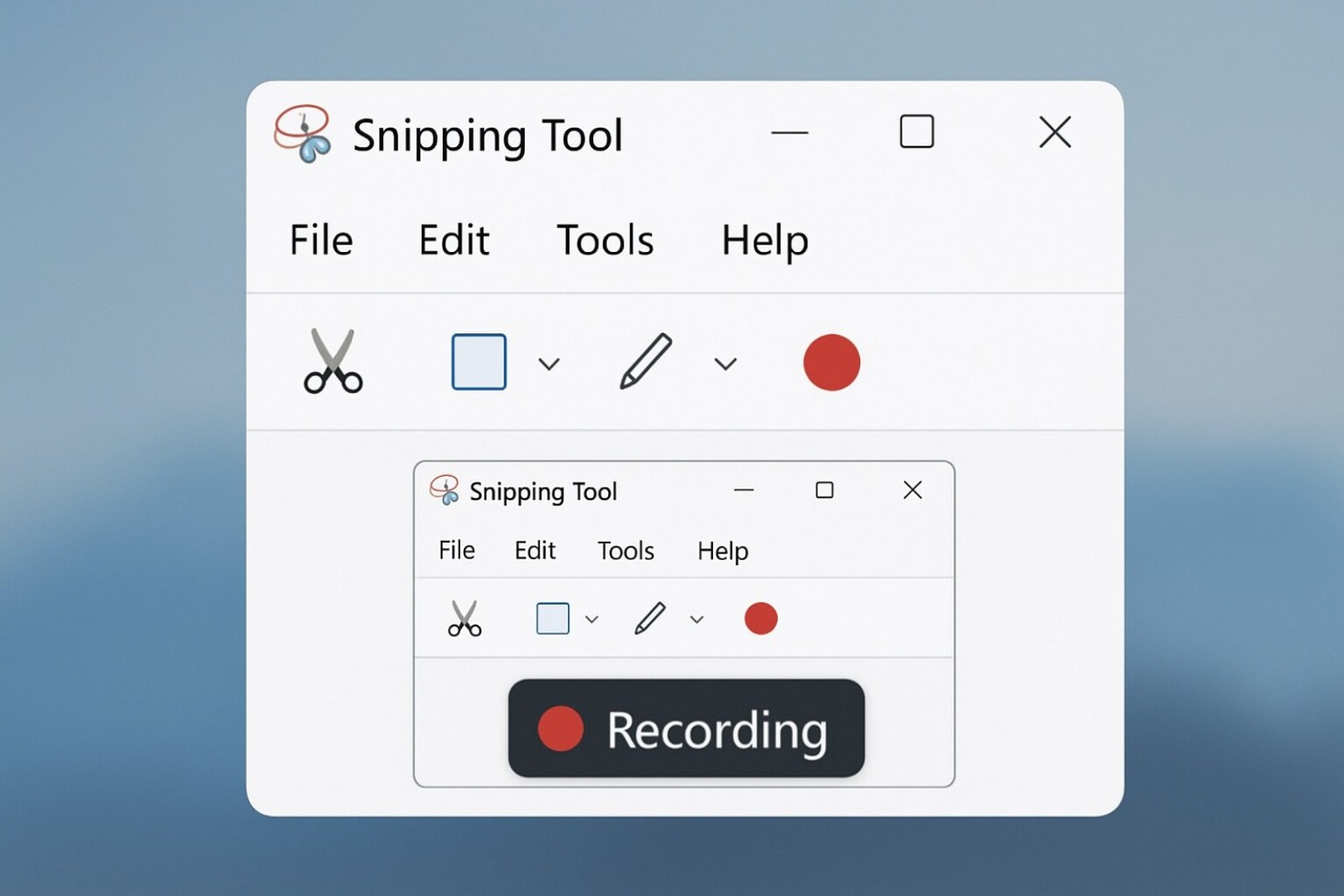Click the dark Recording indicator button

[x=686, y=728]
